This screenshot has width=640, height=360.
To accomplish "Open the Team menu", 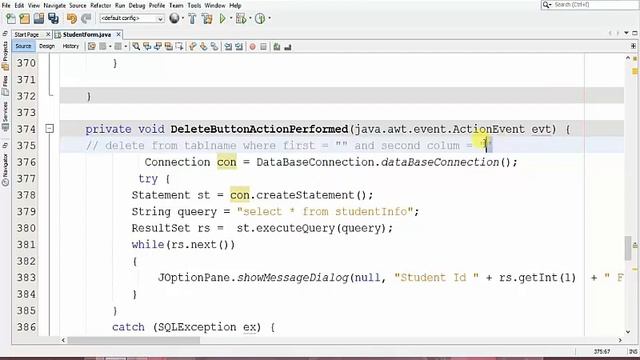I will point(176,6).
